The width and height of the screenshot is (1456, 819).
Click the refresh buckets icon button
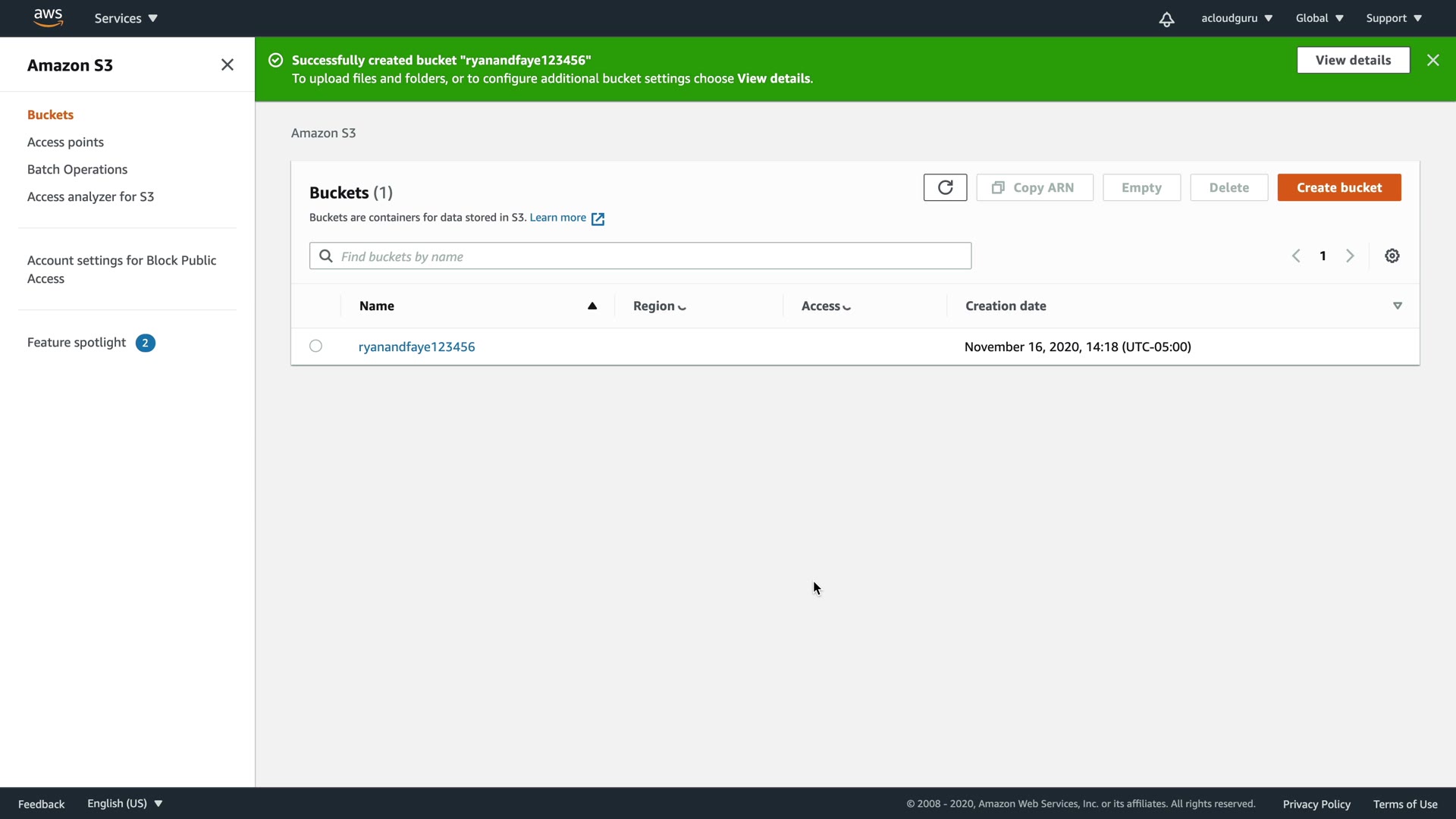point(945,187)
